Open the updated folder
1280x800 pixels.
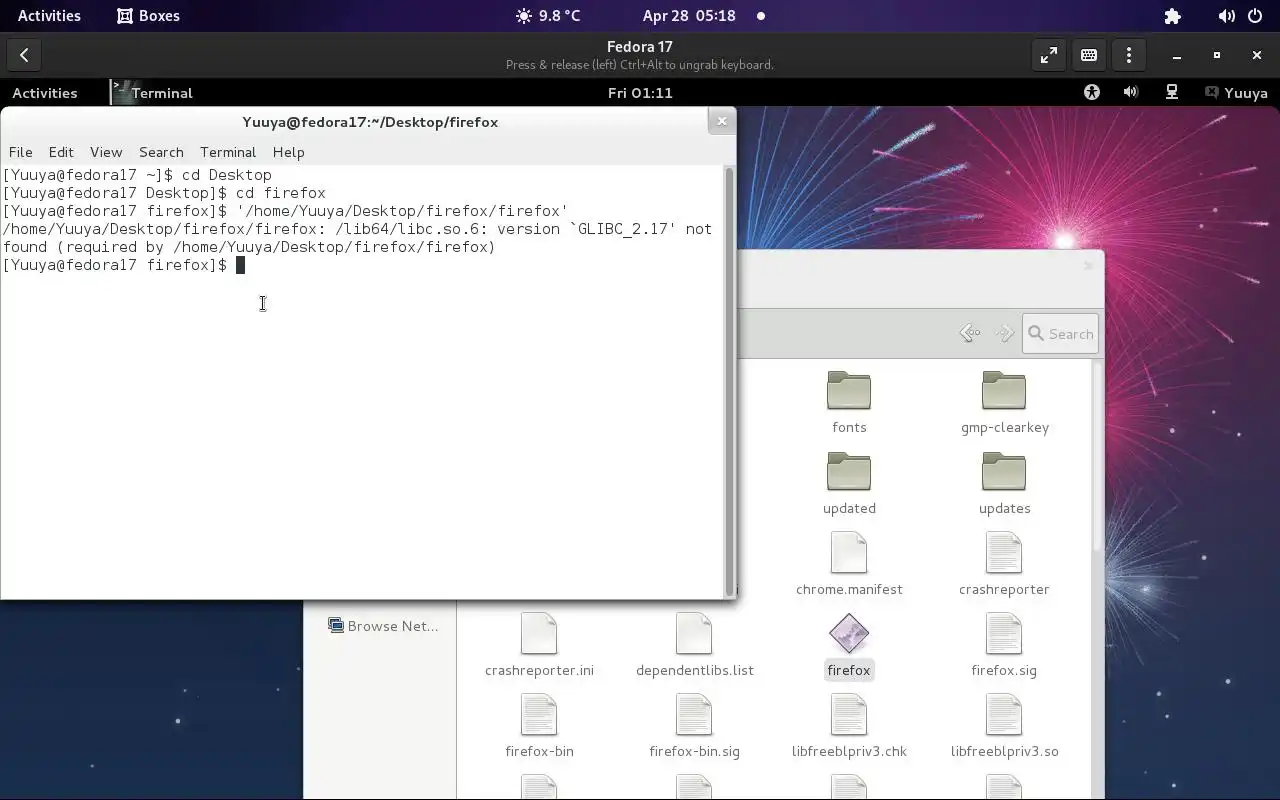click(849, 483)
